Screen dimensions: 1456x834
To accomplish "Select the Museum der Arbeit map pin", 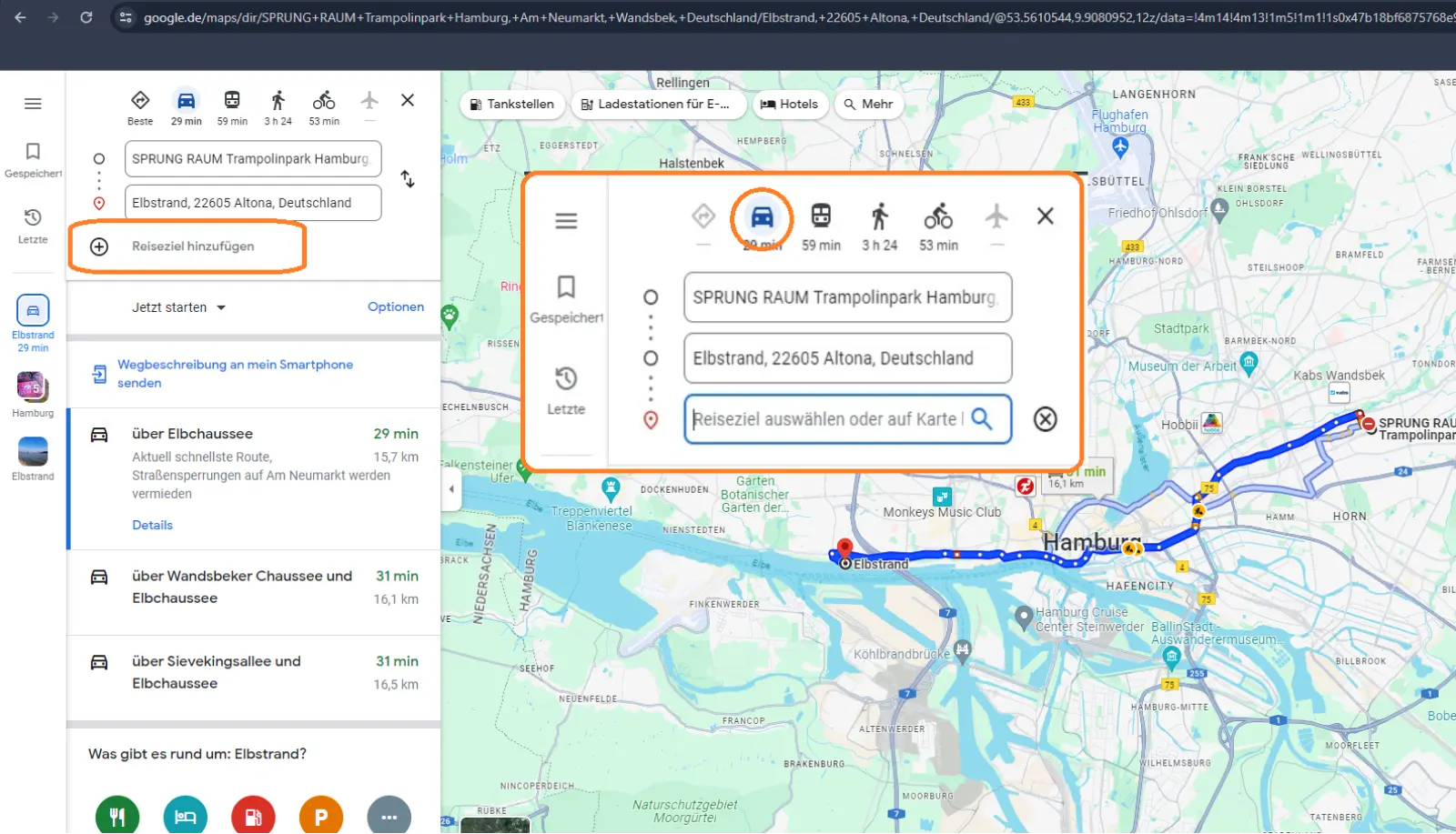I will pos(1249,364).
